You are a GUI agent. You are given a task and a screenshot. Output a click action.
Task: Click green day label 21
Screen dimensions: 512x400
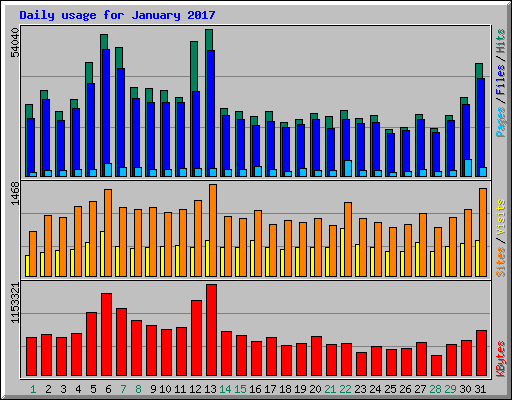(x=330, y=389)
